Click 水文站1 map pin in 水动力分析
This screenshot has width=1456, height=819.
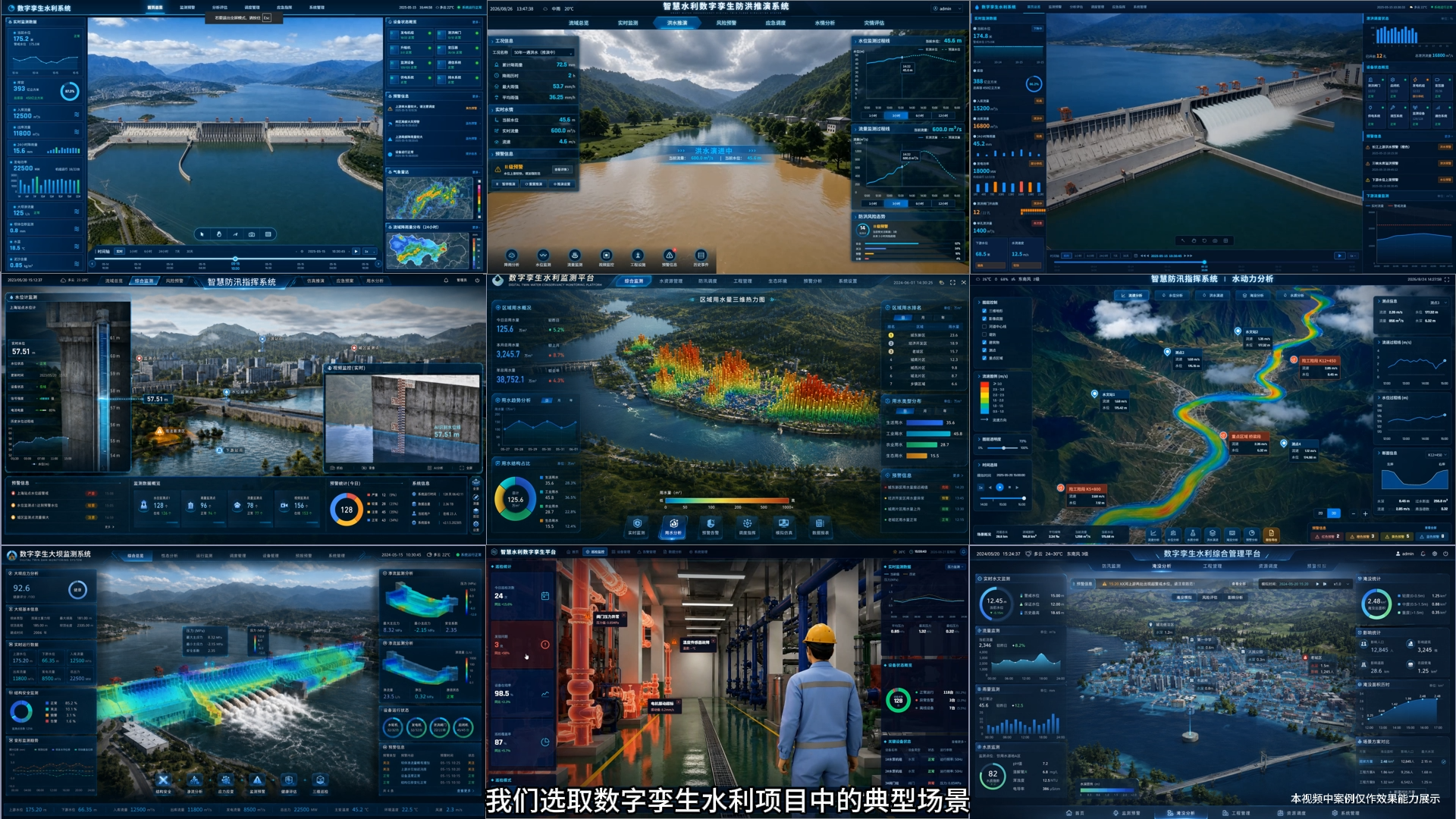1094,394
